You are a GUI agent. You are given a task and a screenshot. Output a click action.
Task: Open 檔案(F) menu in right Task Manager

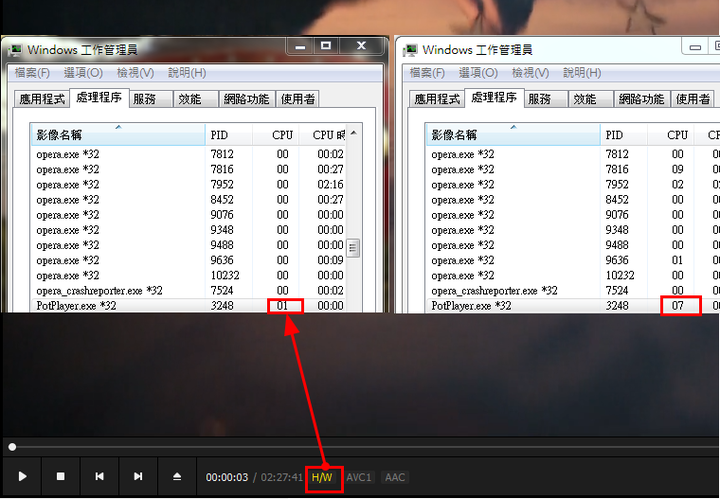point(427,73)
